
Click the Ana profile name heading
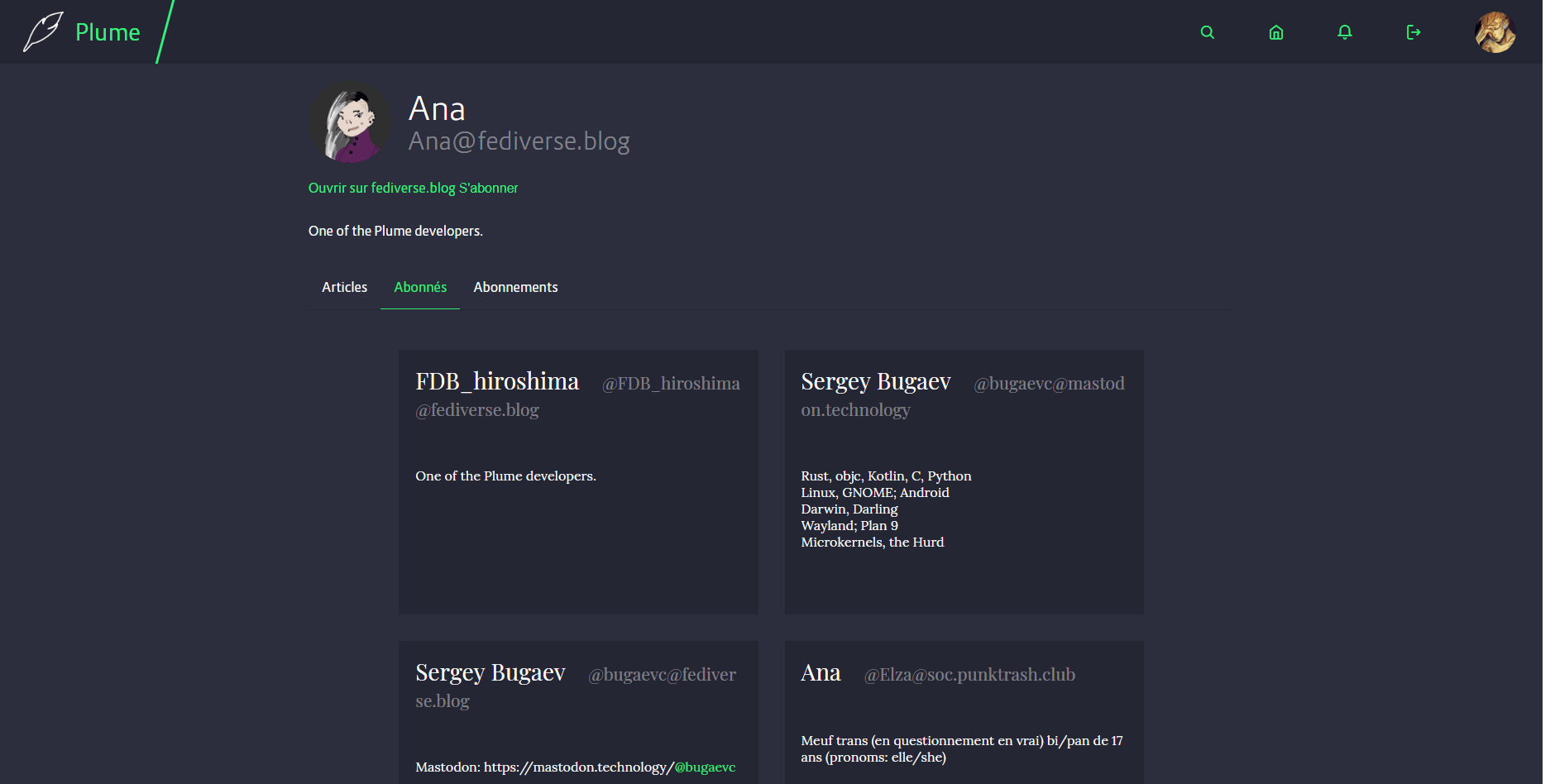(x=437, y=108)
